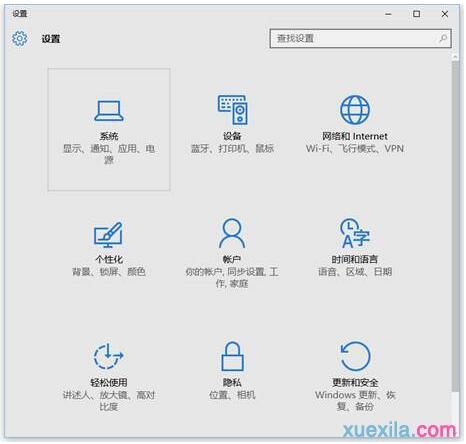Image resolution: width=466 pixels, height=444 pixels.
Task: Click the 时间和语言 label text
Action: click(355, 259)
